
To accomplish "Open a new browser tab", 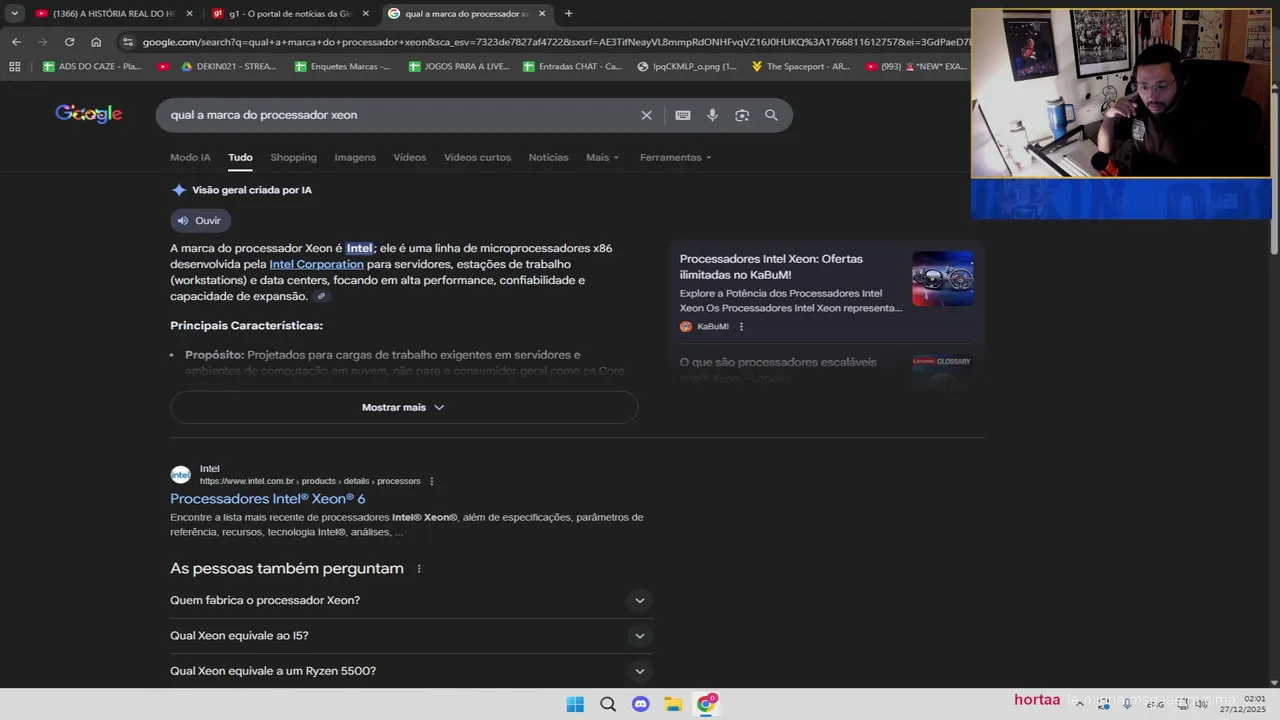I will coord(568,13).
